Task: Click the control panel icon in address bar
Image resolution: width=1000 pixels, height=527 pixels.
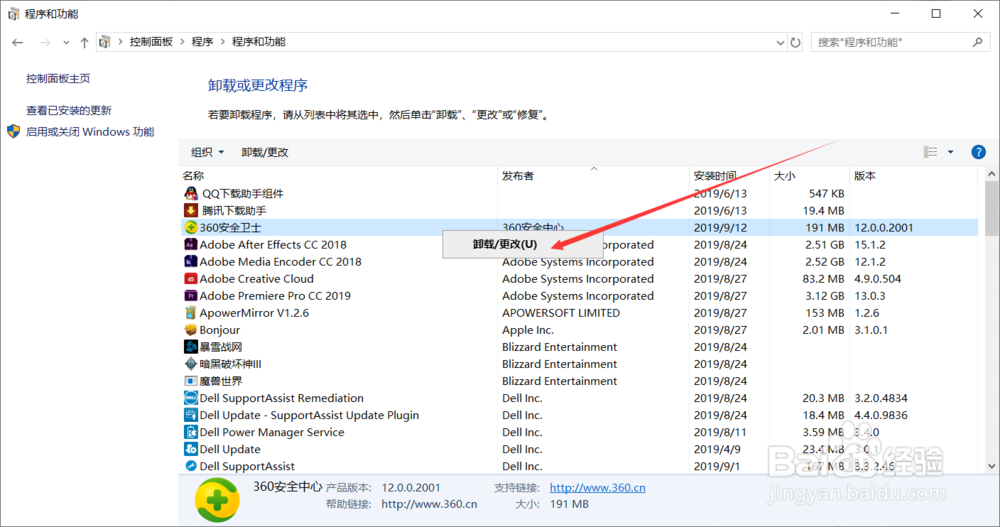Action: click(105, 42)
